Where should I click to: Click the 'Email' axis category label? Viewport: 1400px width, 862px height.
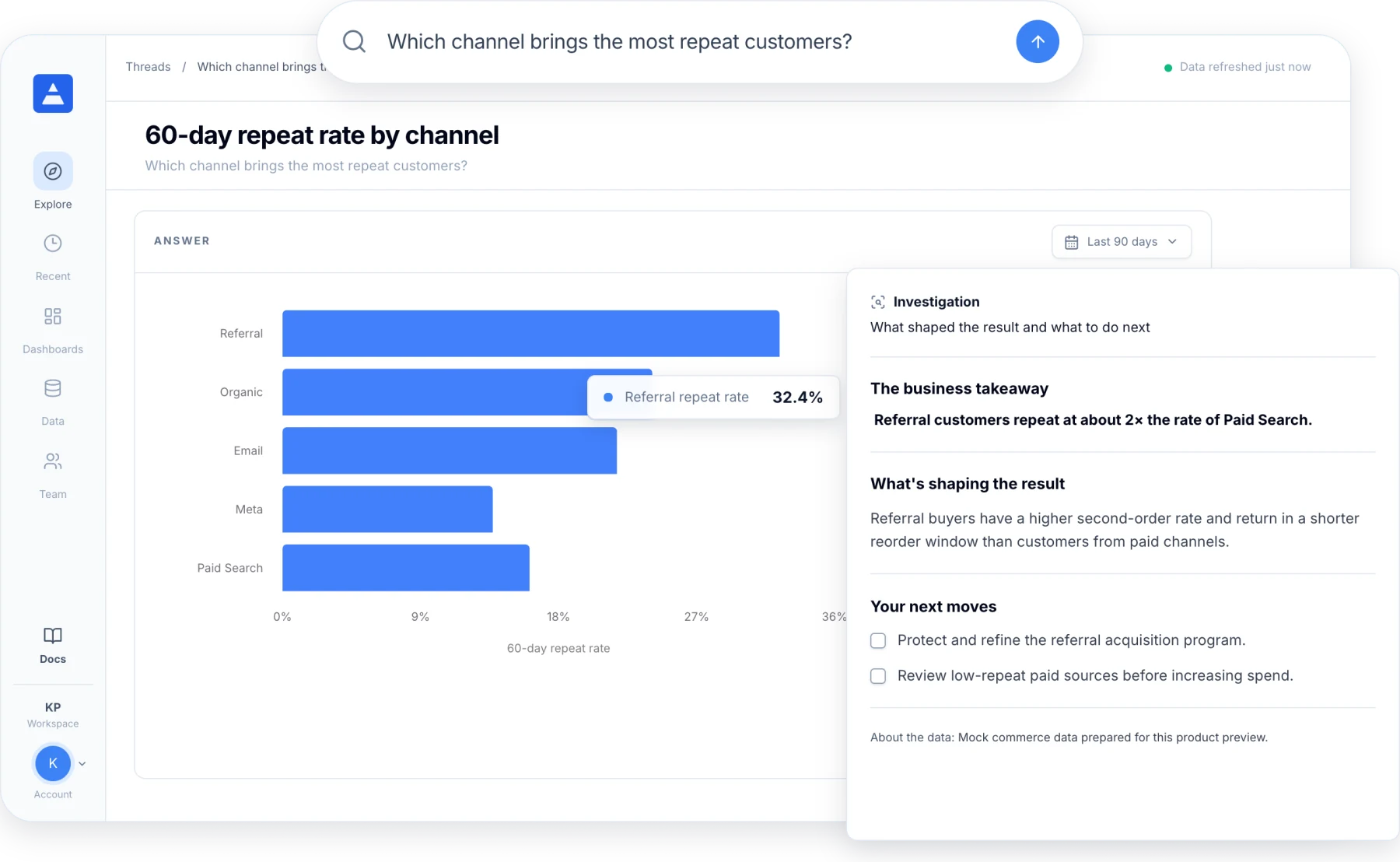[248, 450]
